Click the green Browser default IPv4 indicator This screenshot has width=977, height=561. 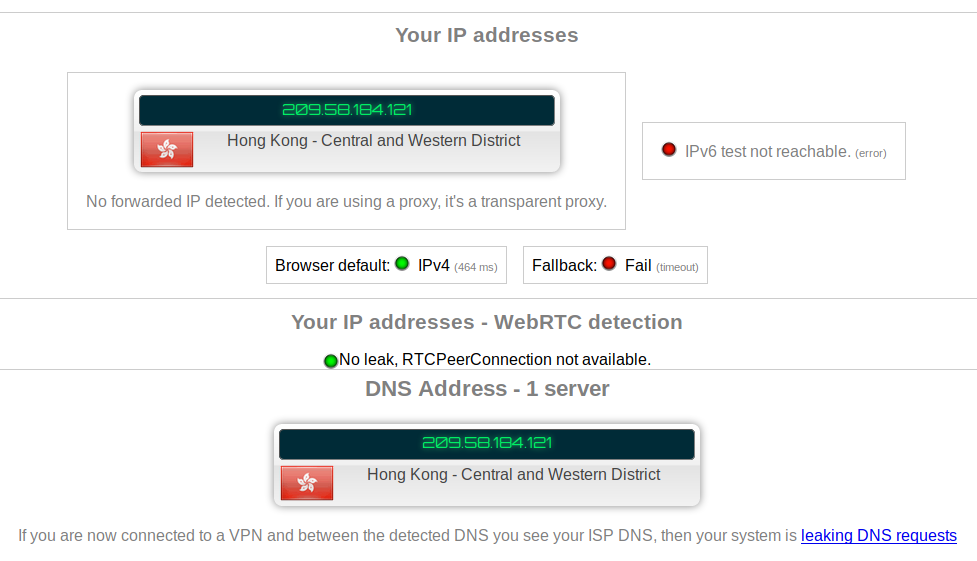coord(402,264)
